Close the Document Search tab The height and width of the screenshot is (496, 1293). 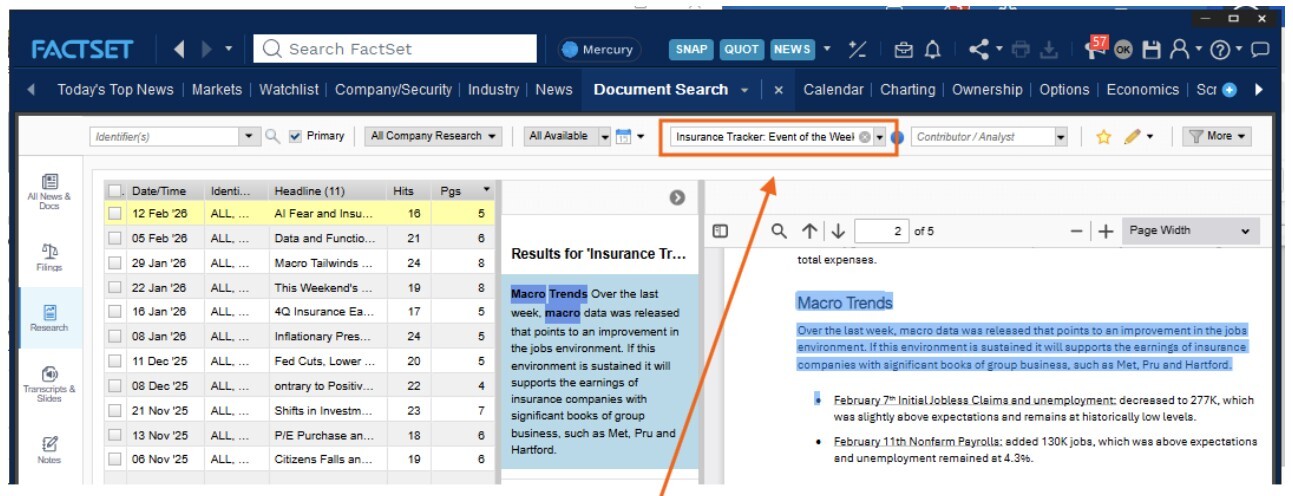(x=779, y=90)
